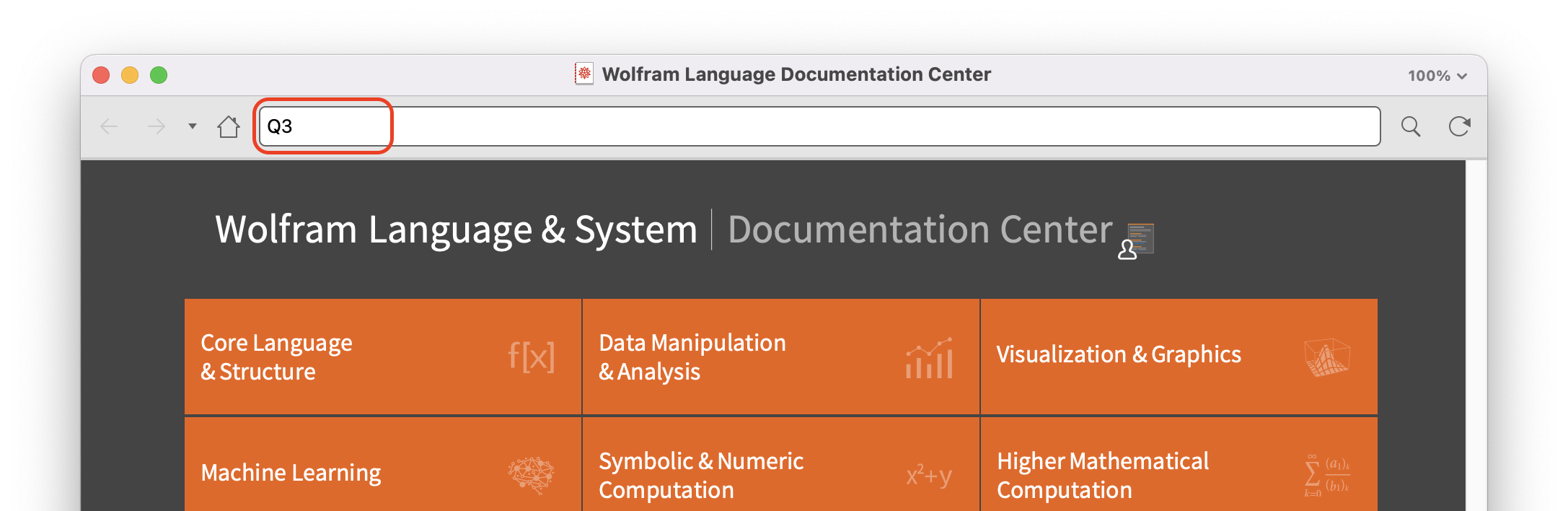Screen dimensions: 1568x511
Task: Open the 100% zoom level dropdown
Action: point(1437,76)
